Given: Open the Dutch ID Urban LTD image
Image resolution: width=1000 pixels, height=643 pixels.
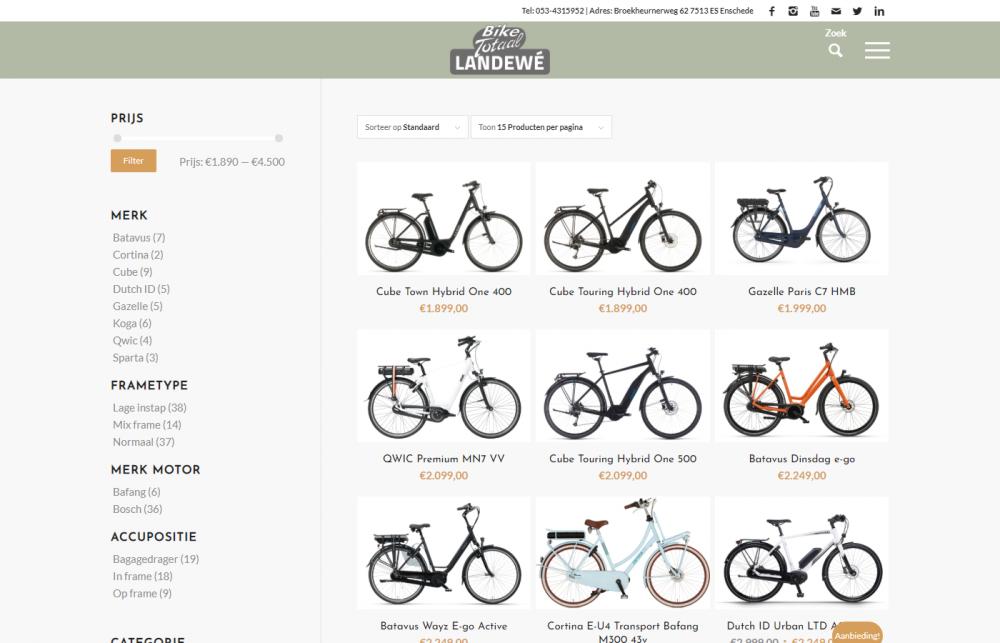Looking at the screenshot, I should coord(802,553).
